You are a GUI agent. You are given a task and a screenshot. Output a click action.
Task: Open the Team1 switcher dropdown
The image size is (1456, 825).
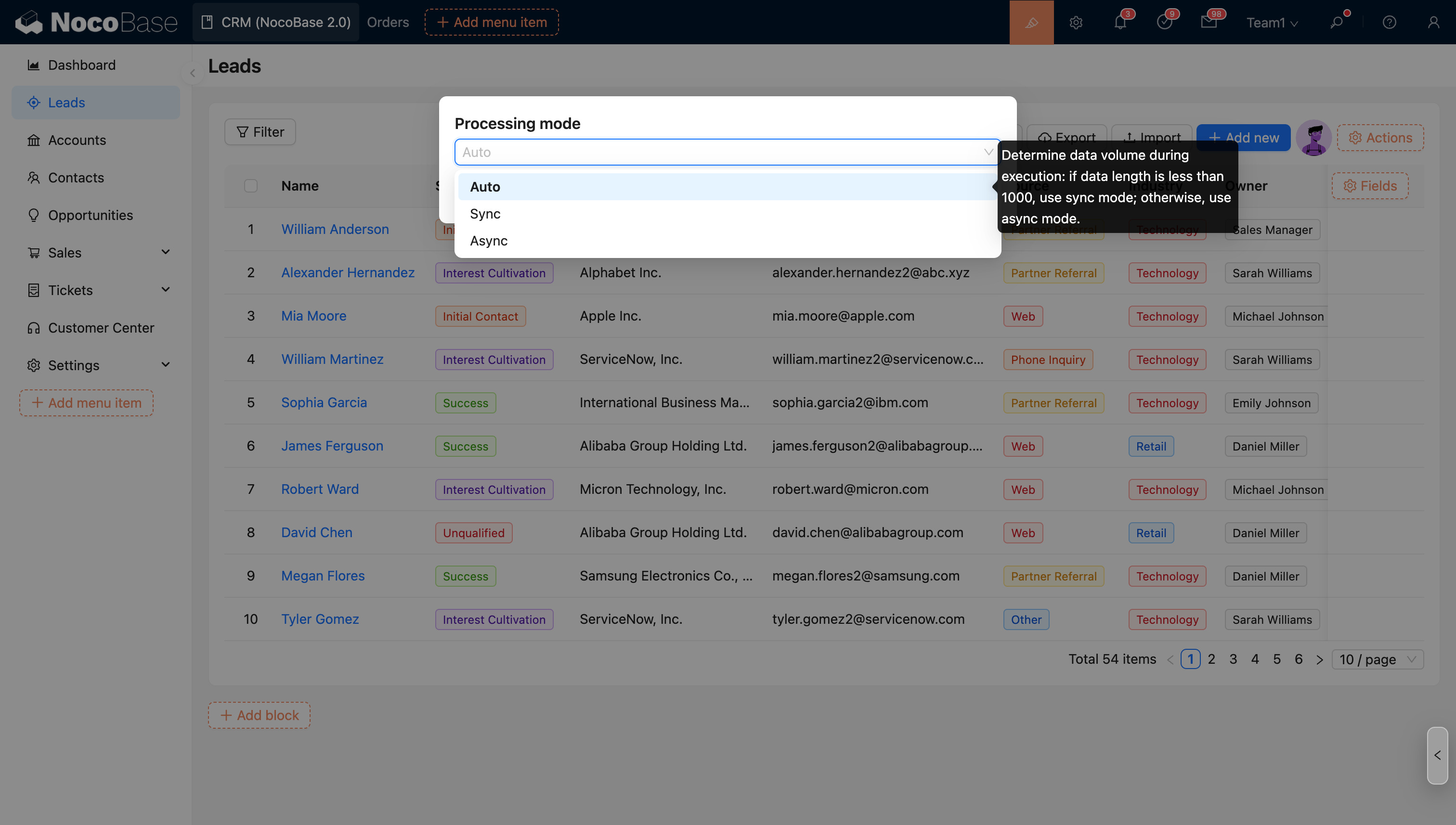click(1271, 22)
